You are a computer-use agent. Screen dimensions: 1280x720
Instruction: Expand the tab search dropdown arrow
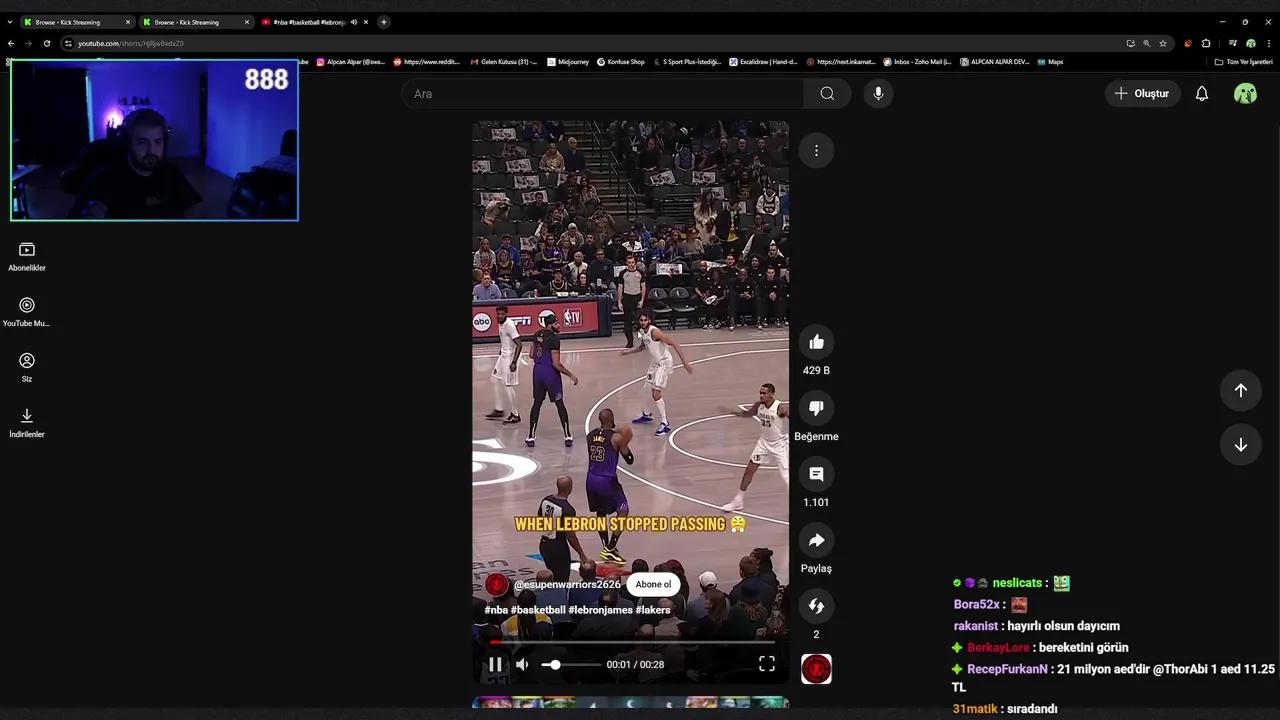click(9, 22)
